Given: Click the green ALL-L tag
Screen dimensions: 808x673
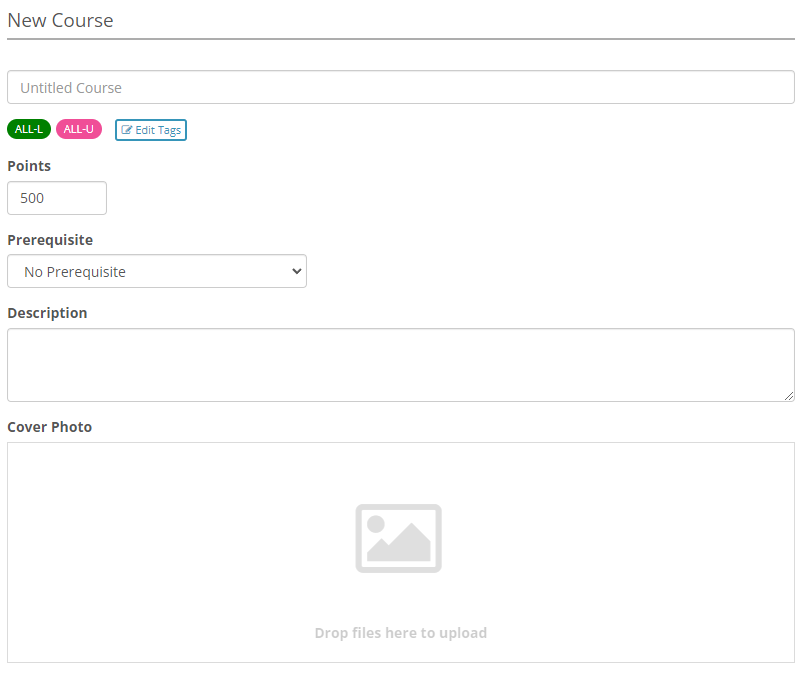Looking at the screenshot, I should click(x=29, y=129).
